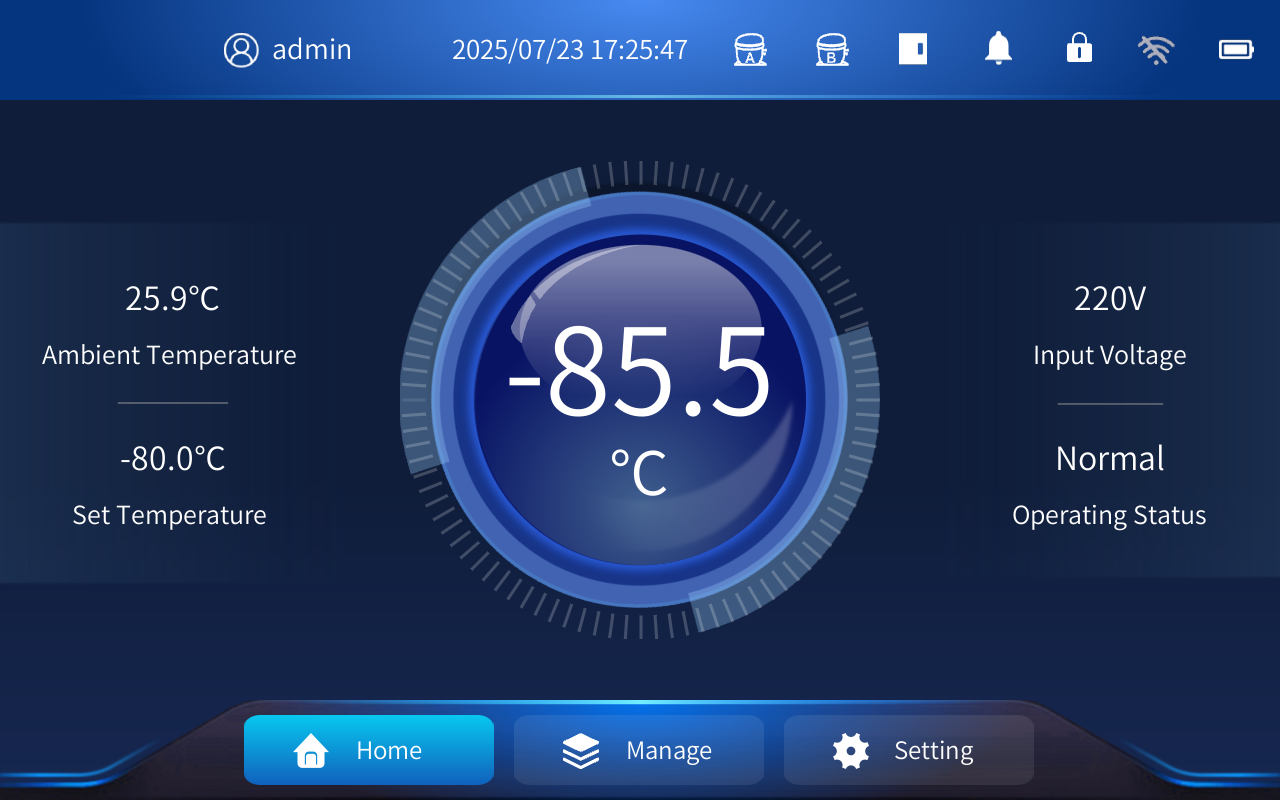1280x800 pixels.
Task: Click the stacked layers Manage icon
Action: 581,750
